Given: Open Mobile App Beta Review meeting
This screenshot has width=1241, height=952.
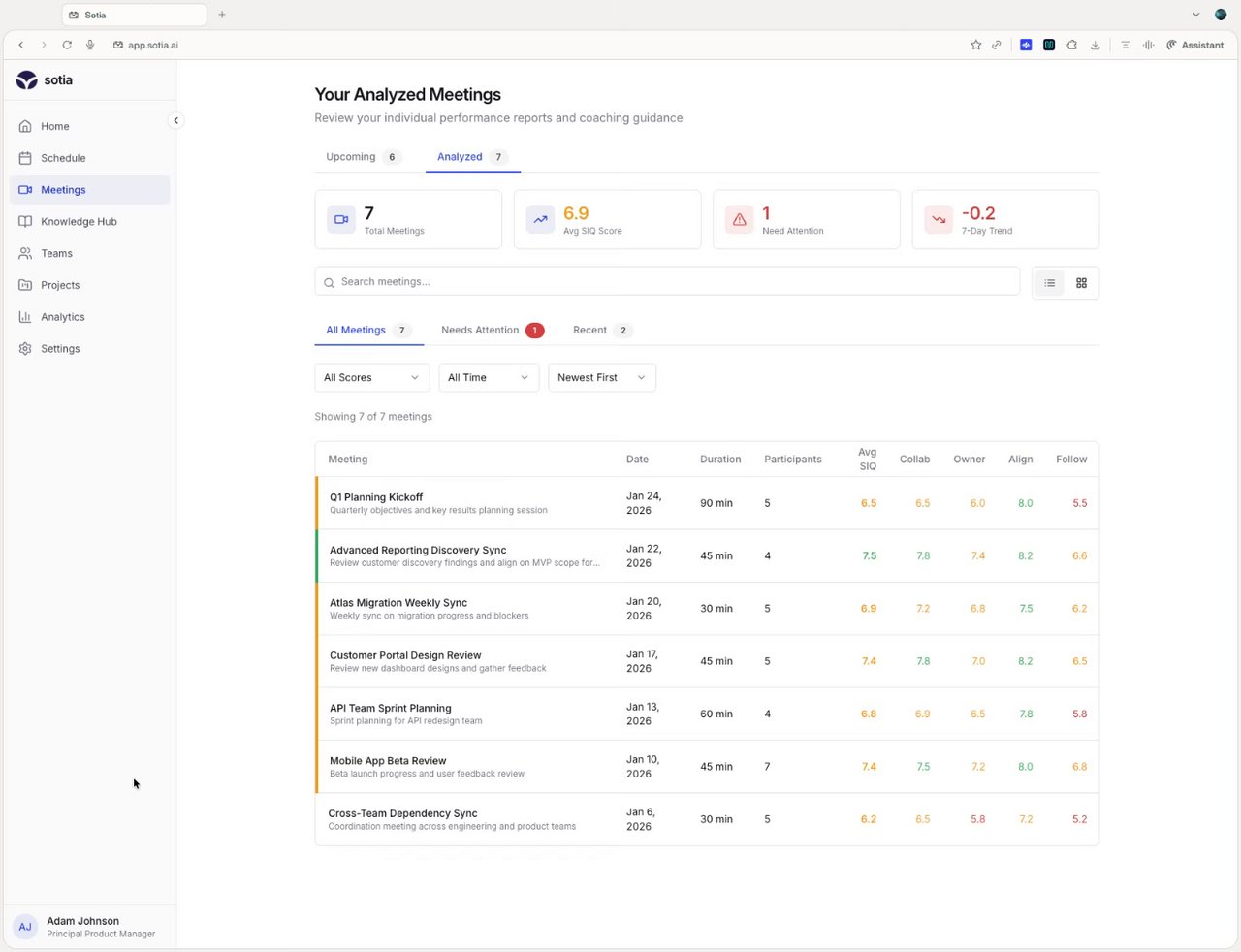Looking at the screenshot, I should (708, 767).
